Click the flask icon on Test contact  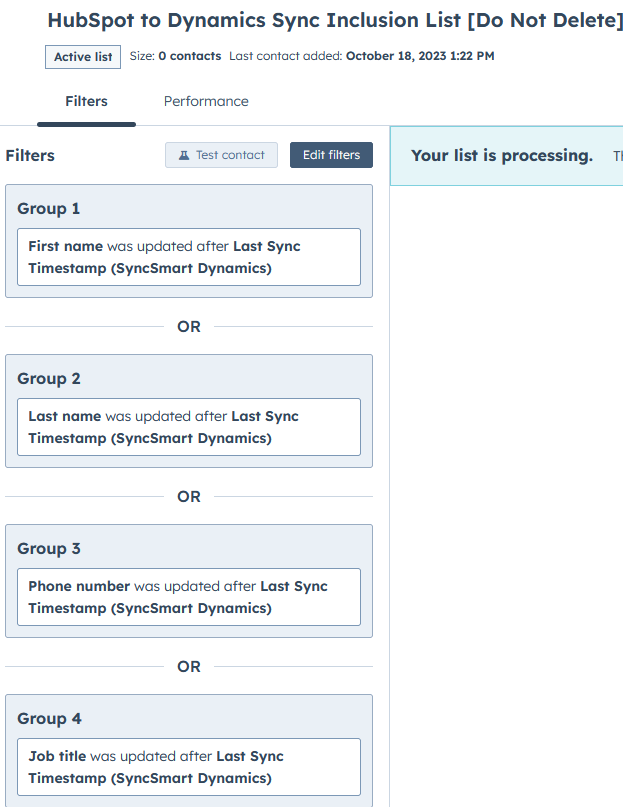coord(184,155)
